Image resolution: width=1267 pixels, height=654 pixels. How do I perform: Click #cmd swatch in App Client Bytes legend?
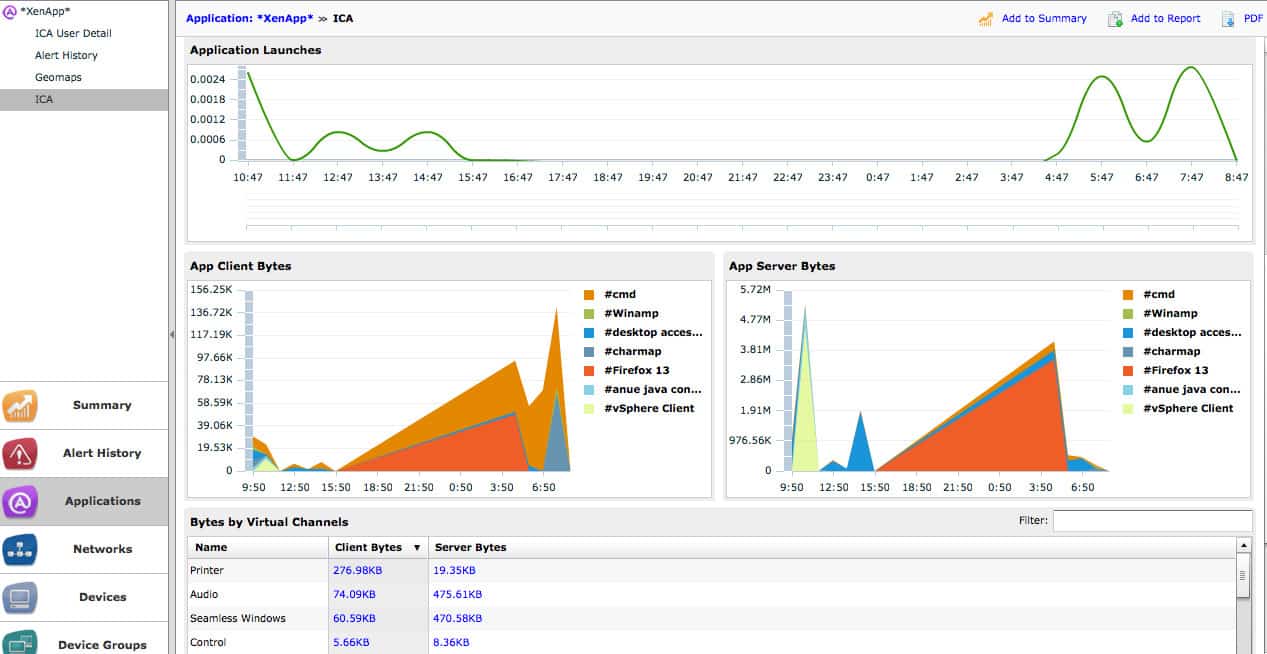coord(589,294)
